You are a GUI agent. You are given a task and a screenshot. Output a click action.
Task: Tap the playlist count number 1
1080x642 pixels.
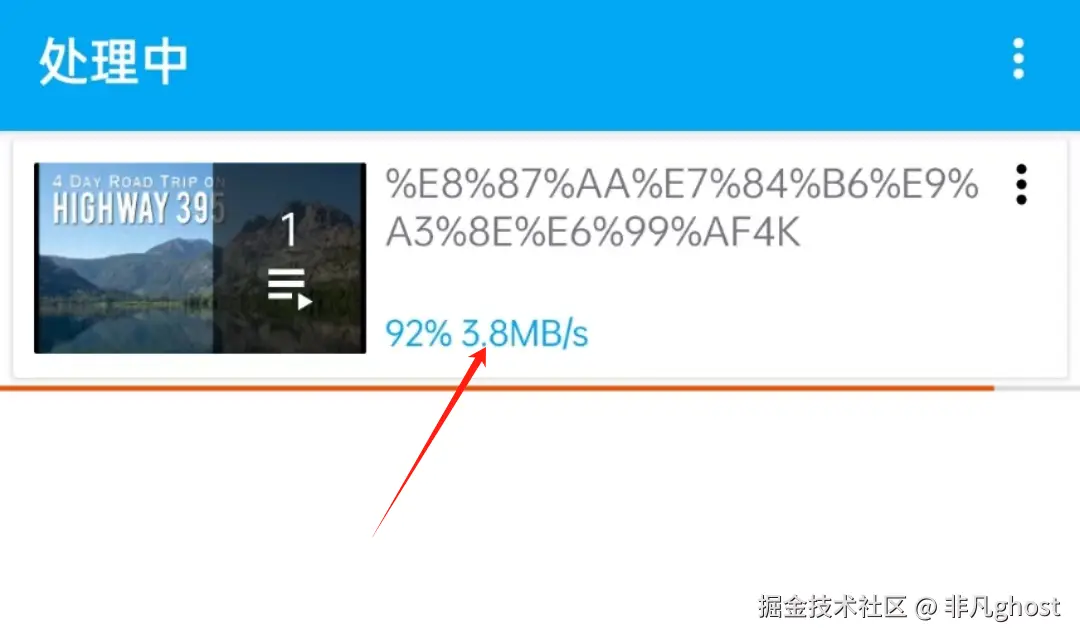289,229
